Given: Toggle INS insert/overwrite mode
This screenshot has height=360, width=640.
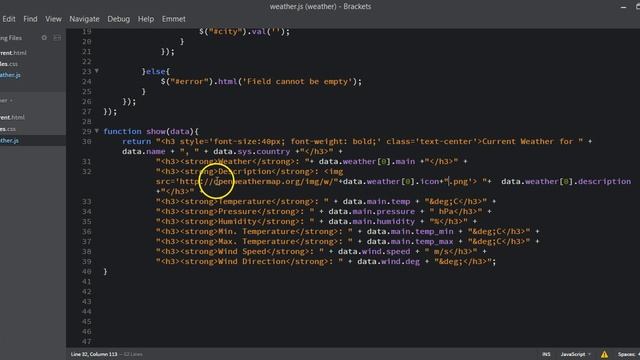Looking at the screenshot, I should pos(546,354).
